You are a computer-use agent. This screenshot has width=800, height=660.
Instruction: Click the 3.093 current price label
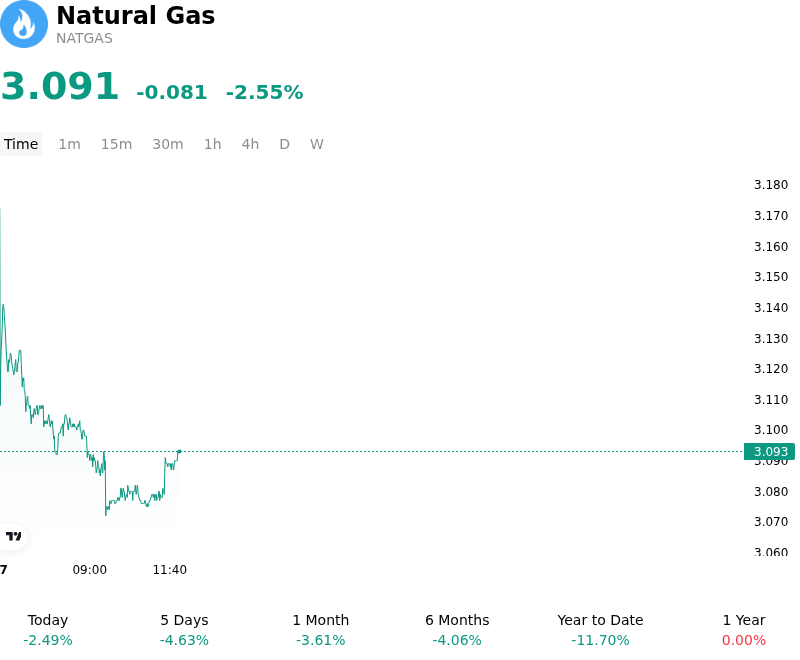pyautogui.click(x=769, y=451)
